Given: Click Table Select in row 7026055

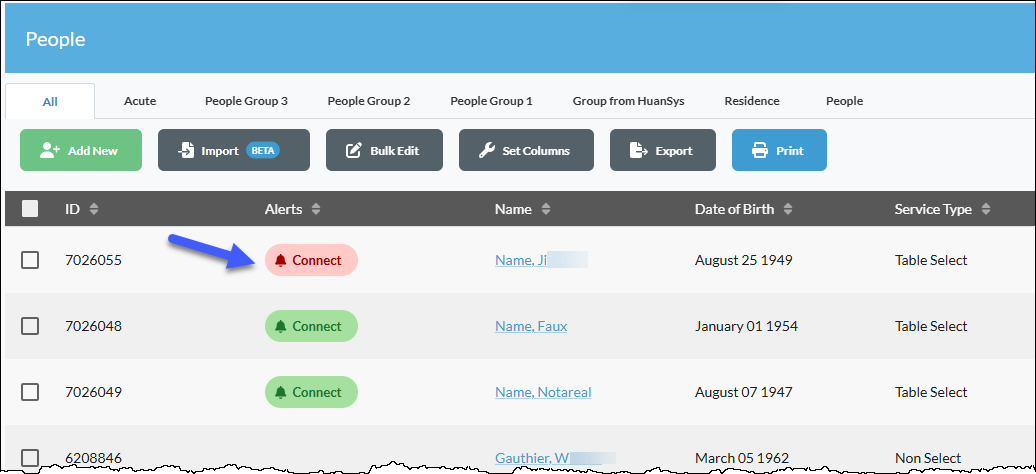Looking at the screenshot, I should 931,260.
